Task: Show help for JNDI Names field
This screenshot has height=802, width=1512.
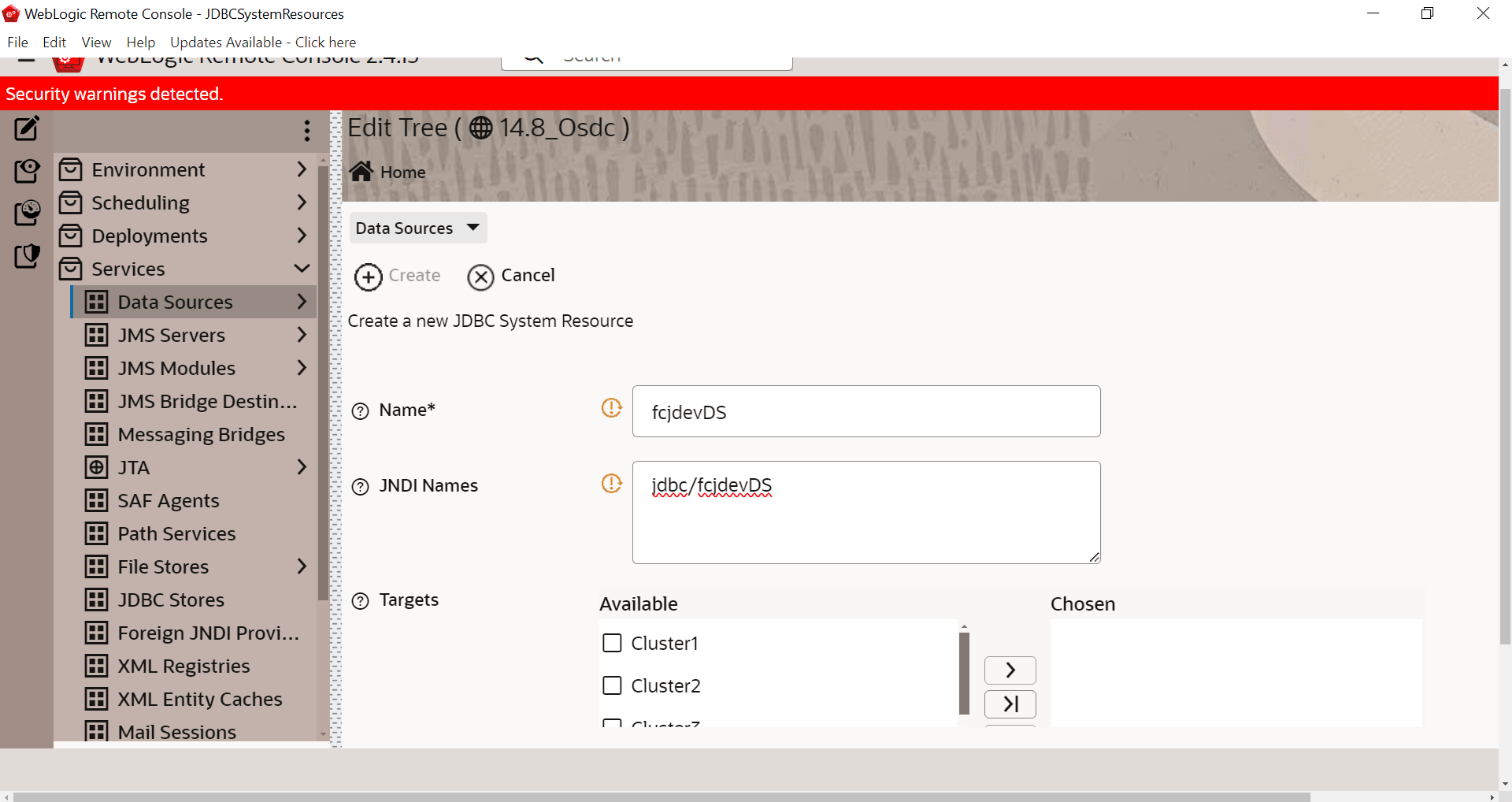Action: pyautogui.click(x=360, y=487)
